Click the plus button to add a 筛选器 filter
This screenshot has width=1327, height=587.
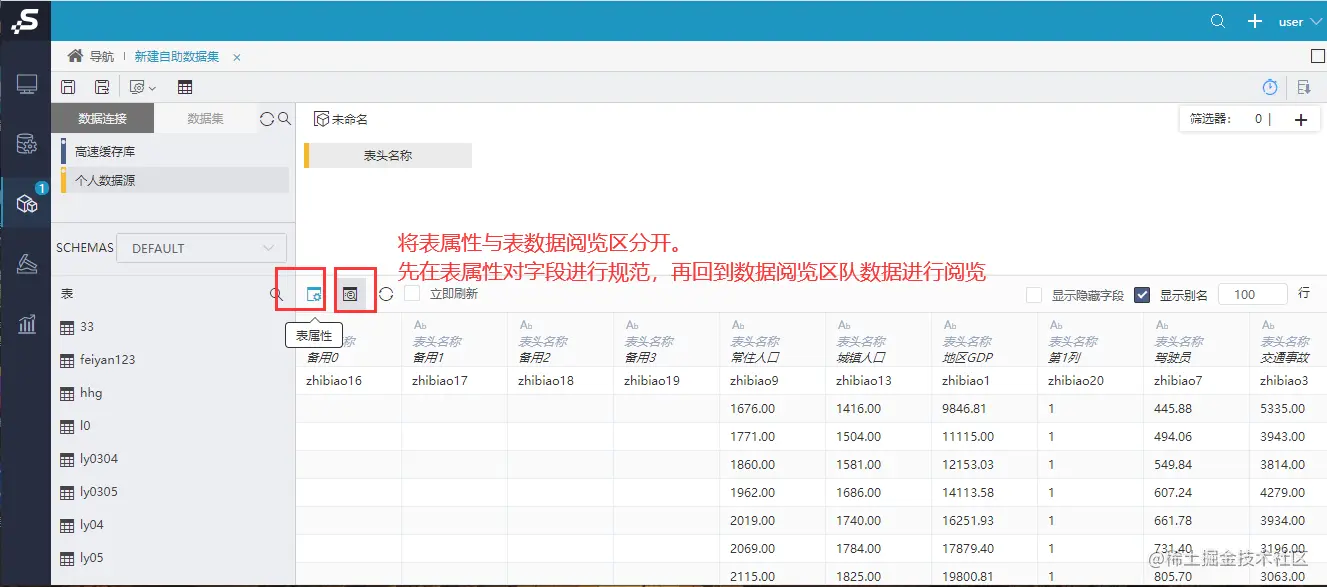[1300, 118]
